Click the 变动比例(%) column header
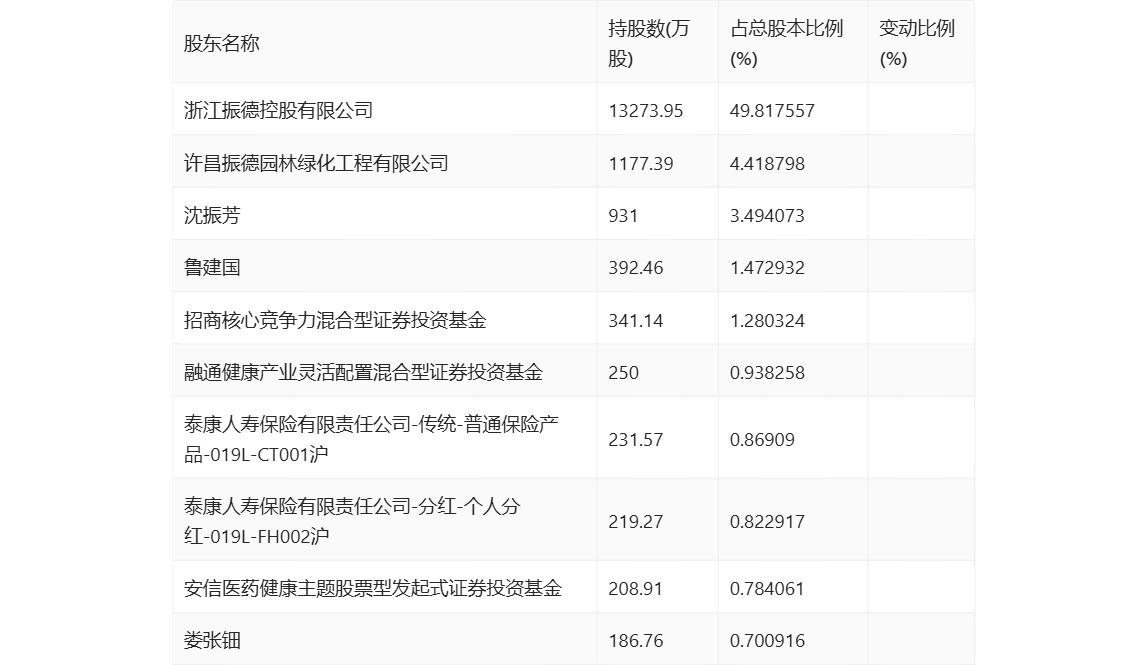The image size is (1147, 665). click(917, 43)
